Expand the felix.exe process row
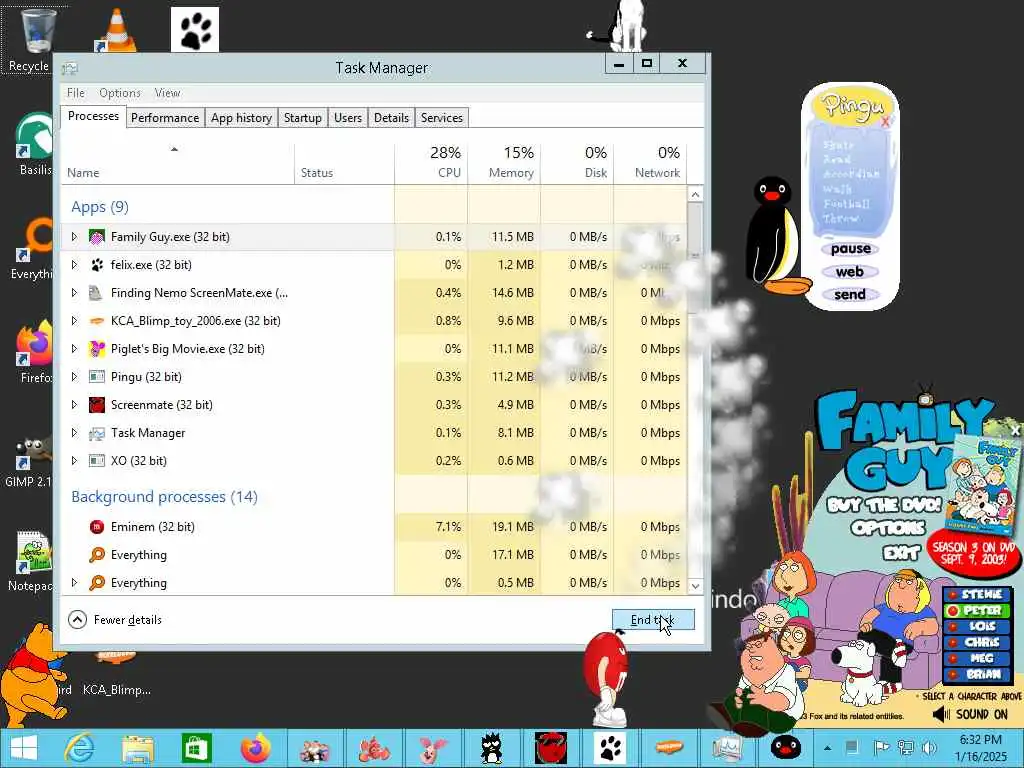 [x=74, y=265]
